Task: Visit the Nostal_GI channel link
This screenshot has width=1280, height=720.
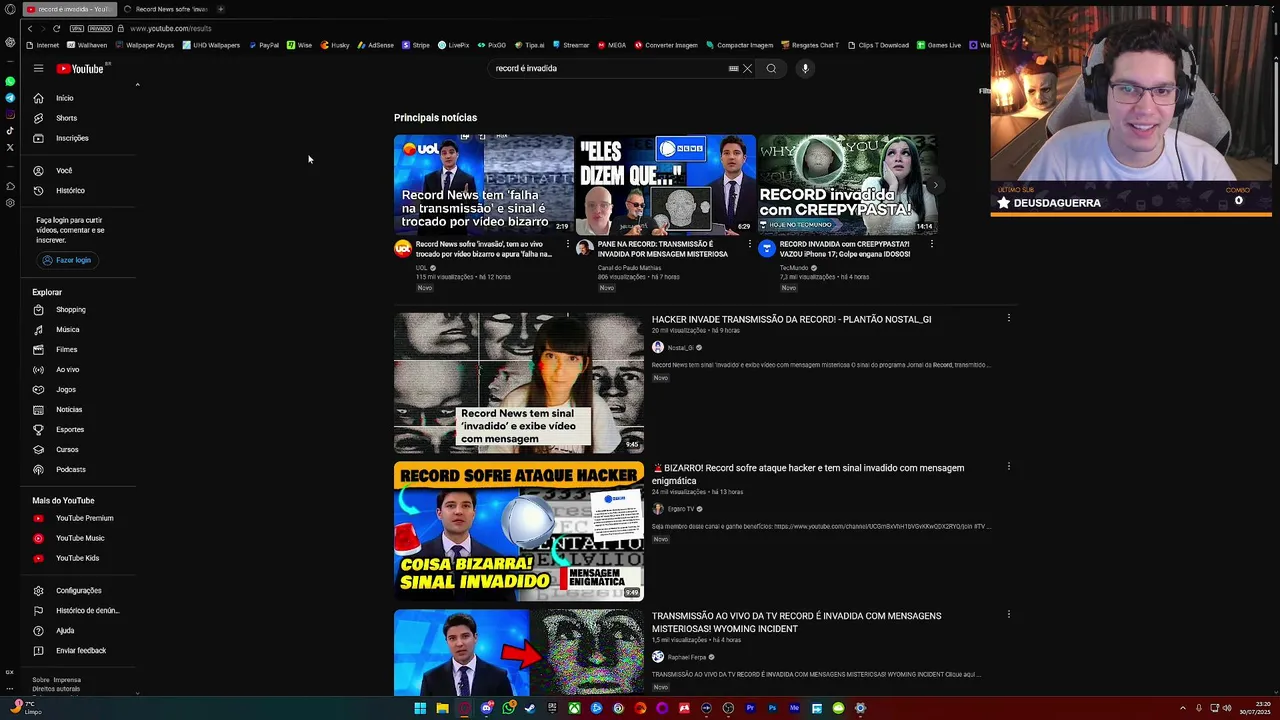Action: (x=680, y=348)
